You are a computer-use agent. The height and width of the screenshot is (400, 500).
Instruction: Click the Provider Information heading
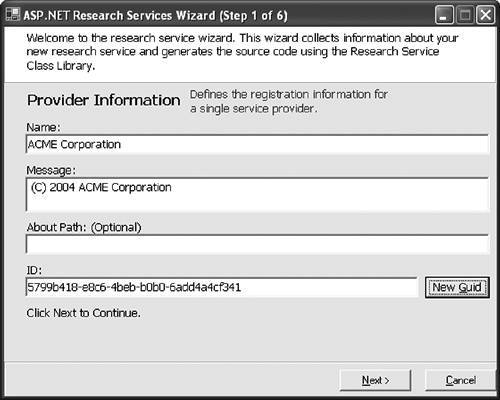(104, 100)
